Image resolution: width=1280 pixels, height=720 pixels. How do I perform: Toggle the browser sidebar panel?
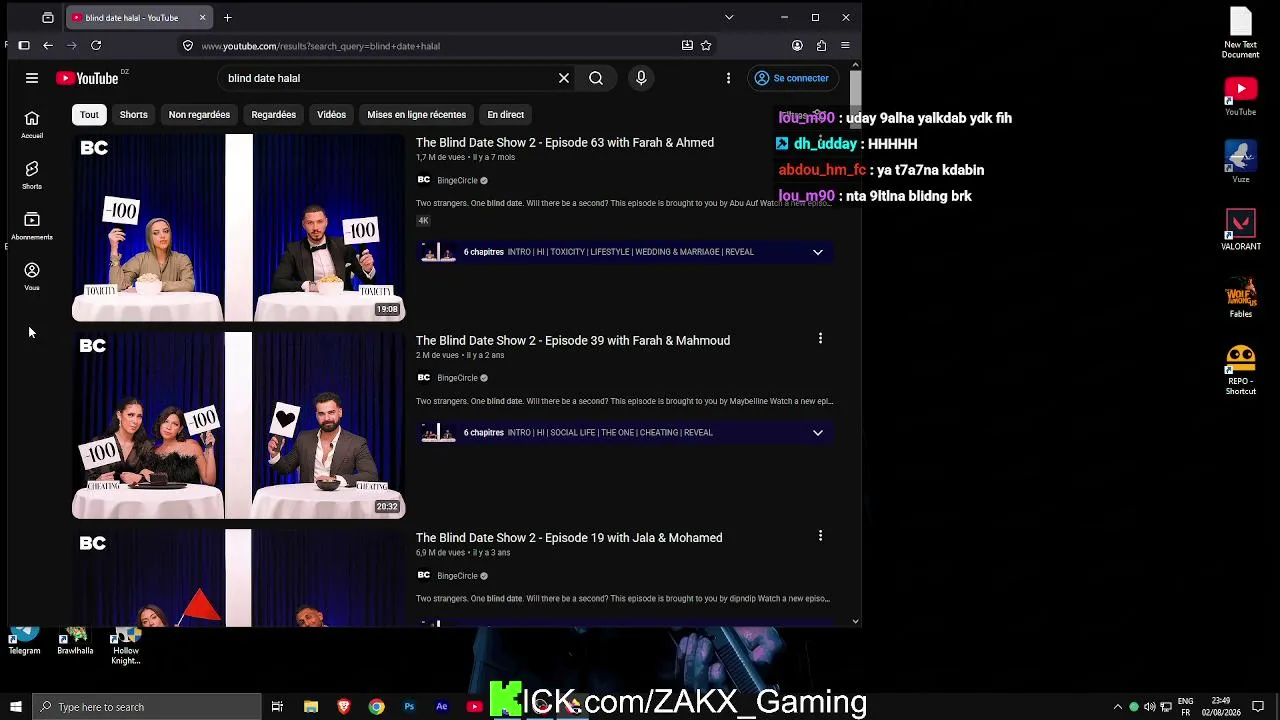pos(24,45)
